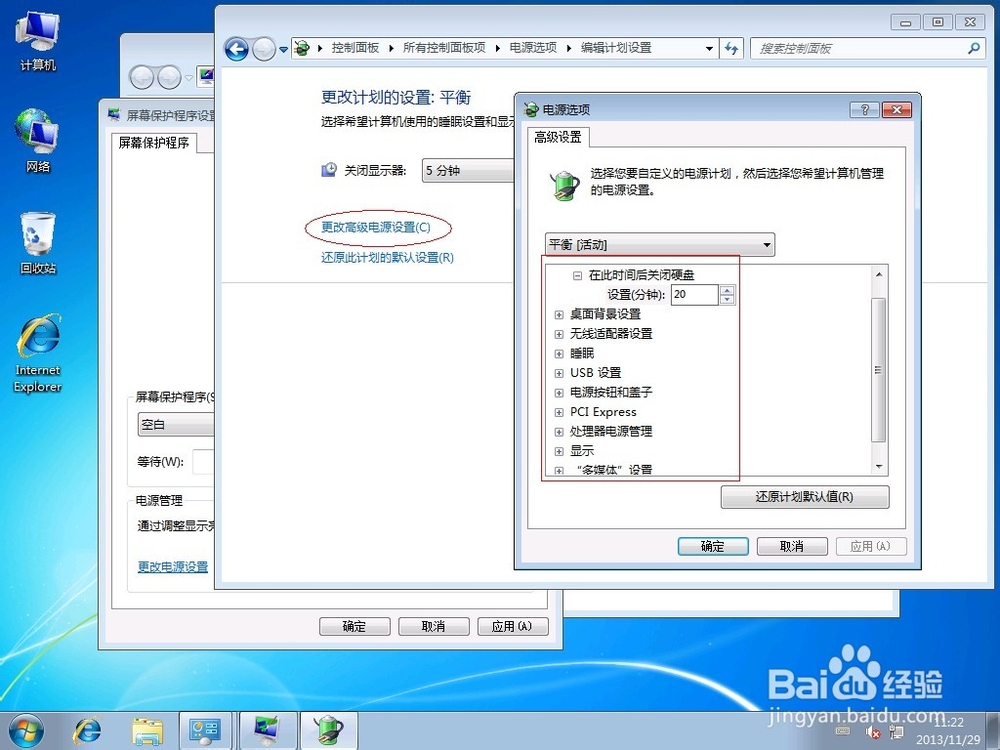This screenshot has height=750, width=1000.
Task: Click 取消 in 电源选项 dialog
Action: pyautogui.click(x=792, y=547)
